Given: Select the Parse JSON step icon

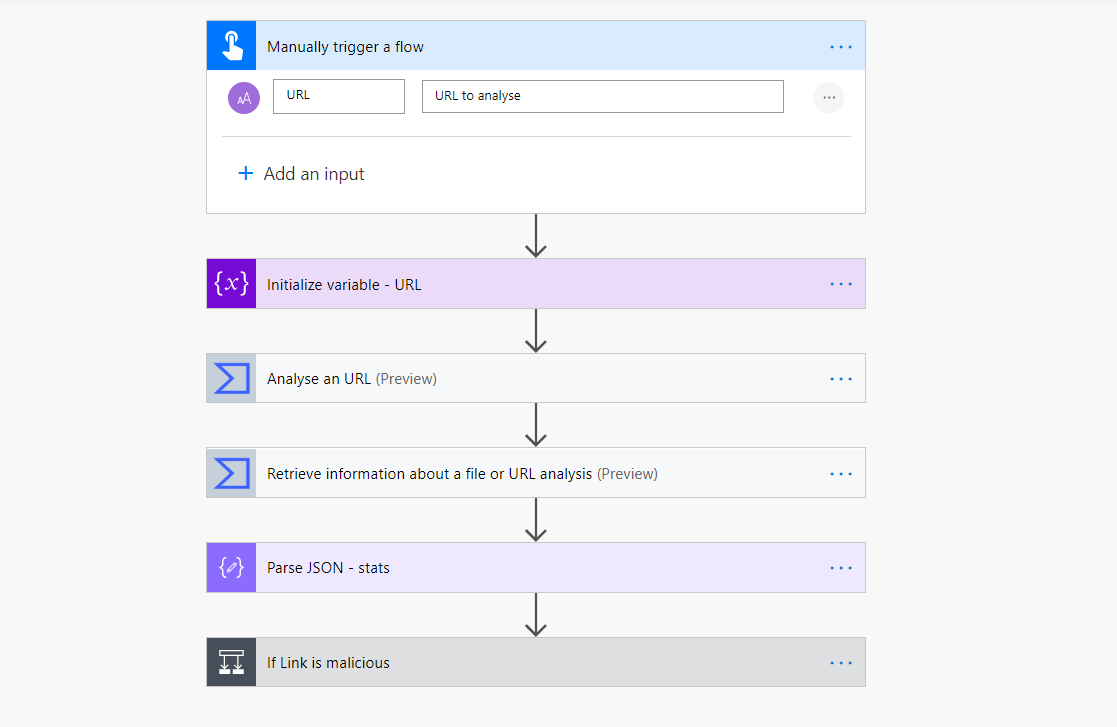Looking at the screenshot, I should point(231,567).
